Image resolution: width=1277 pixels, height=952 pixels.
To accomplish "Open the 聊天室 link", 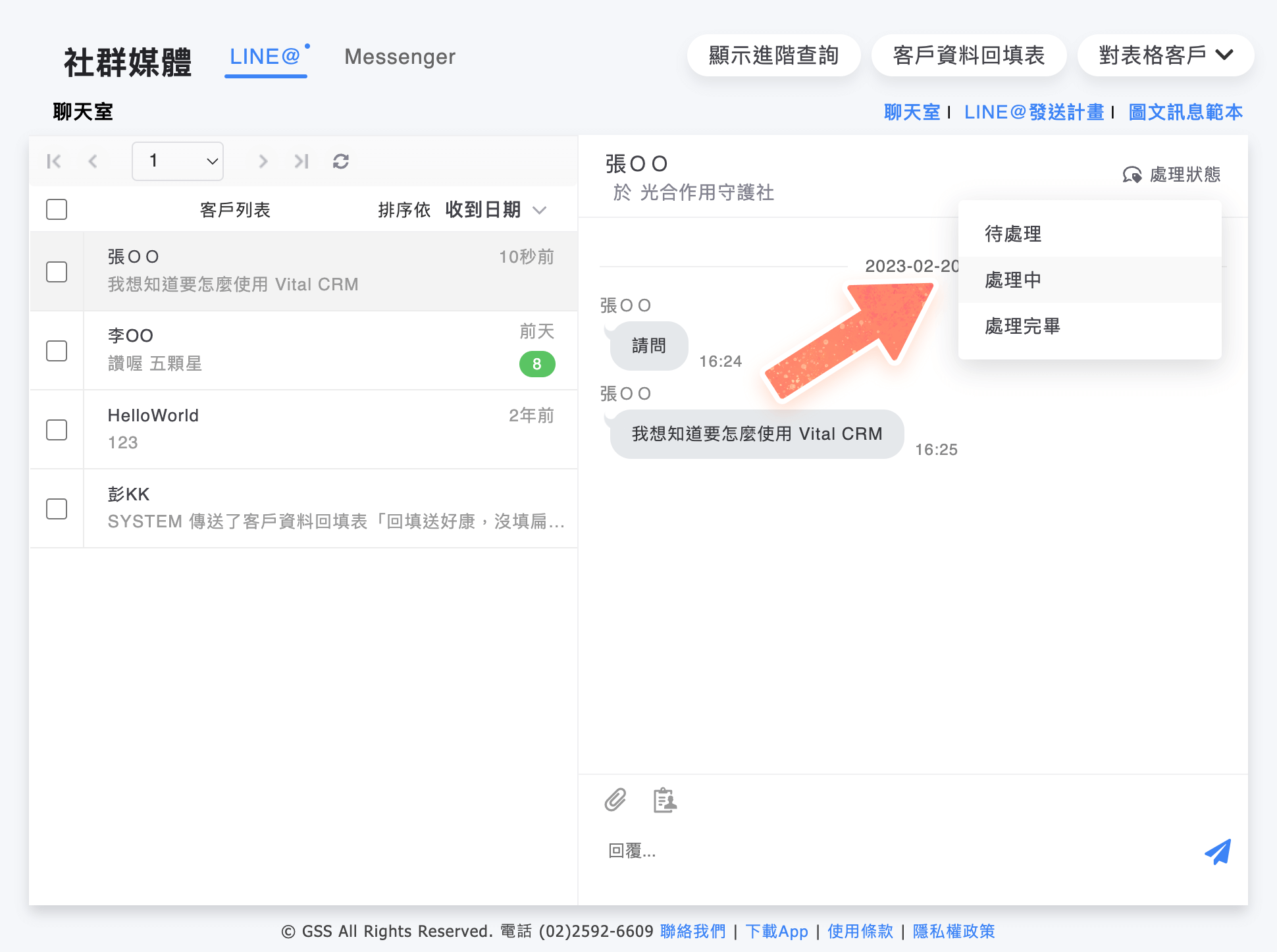I will tap(912, 113).
